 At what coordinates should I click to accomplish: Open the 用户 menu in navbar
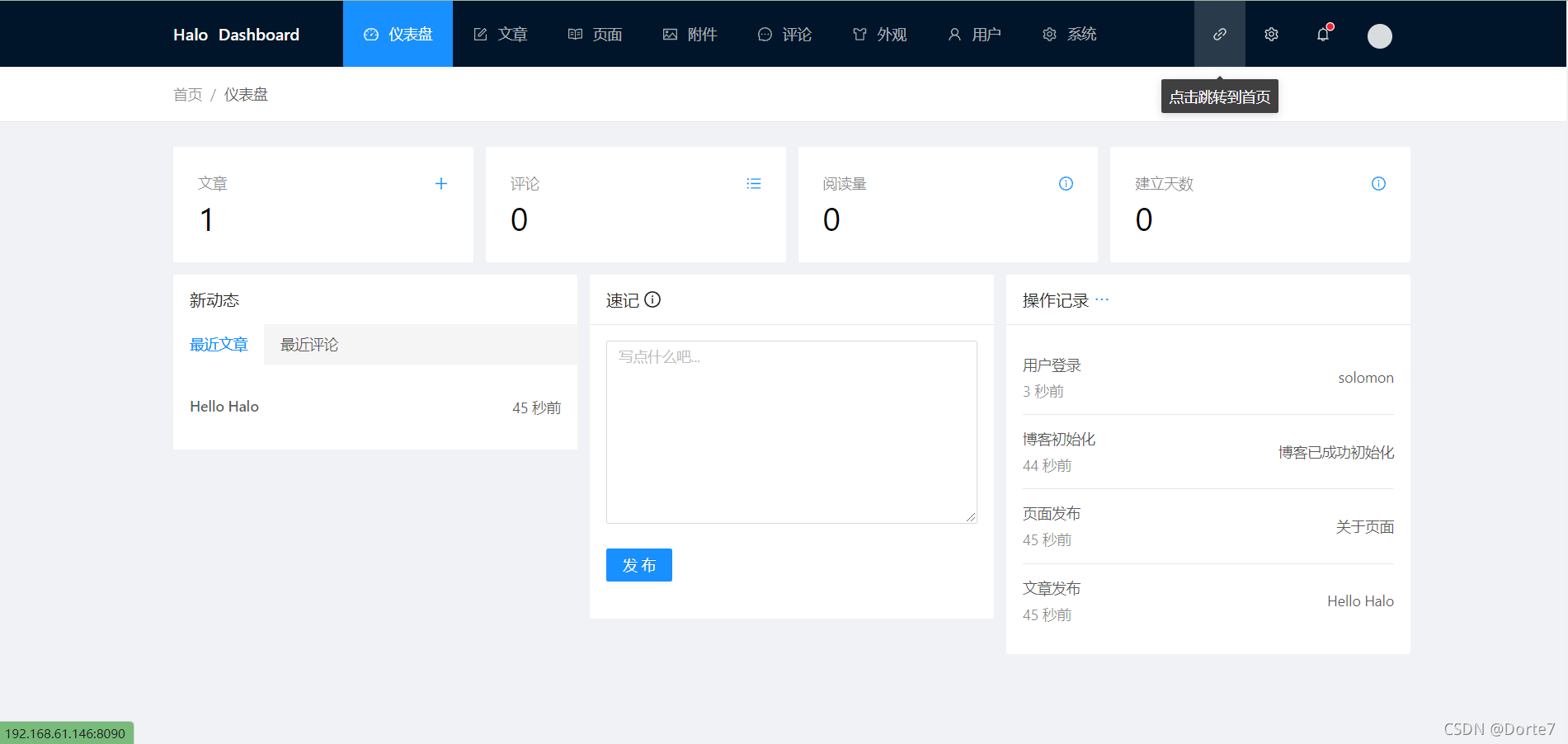tap(975, 34)
